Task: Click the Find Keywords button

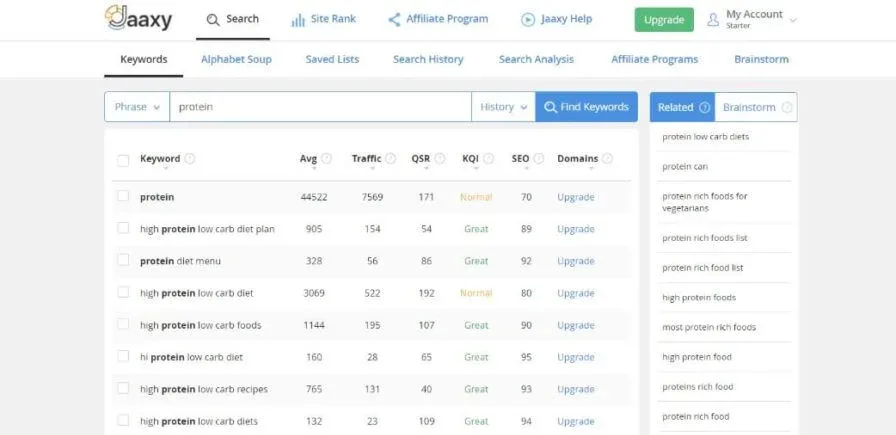Action: click(x=586, y=107)
